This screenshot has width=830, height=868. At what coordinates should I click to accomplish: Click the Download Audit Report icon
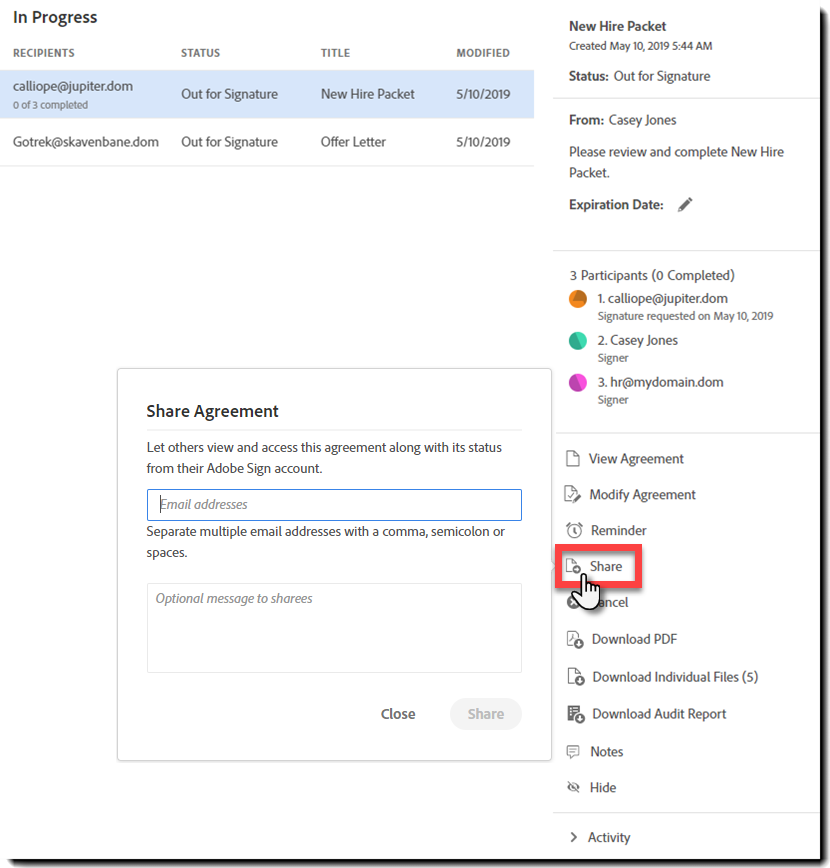pos(575,714)
